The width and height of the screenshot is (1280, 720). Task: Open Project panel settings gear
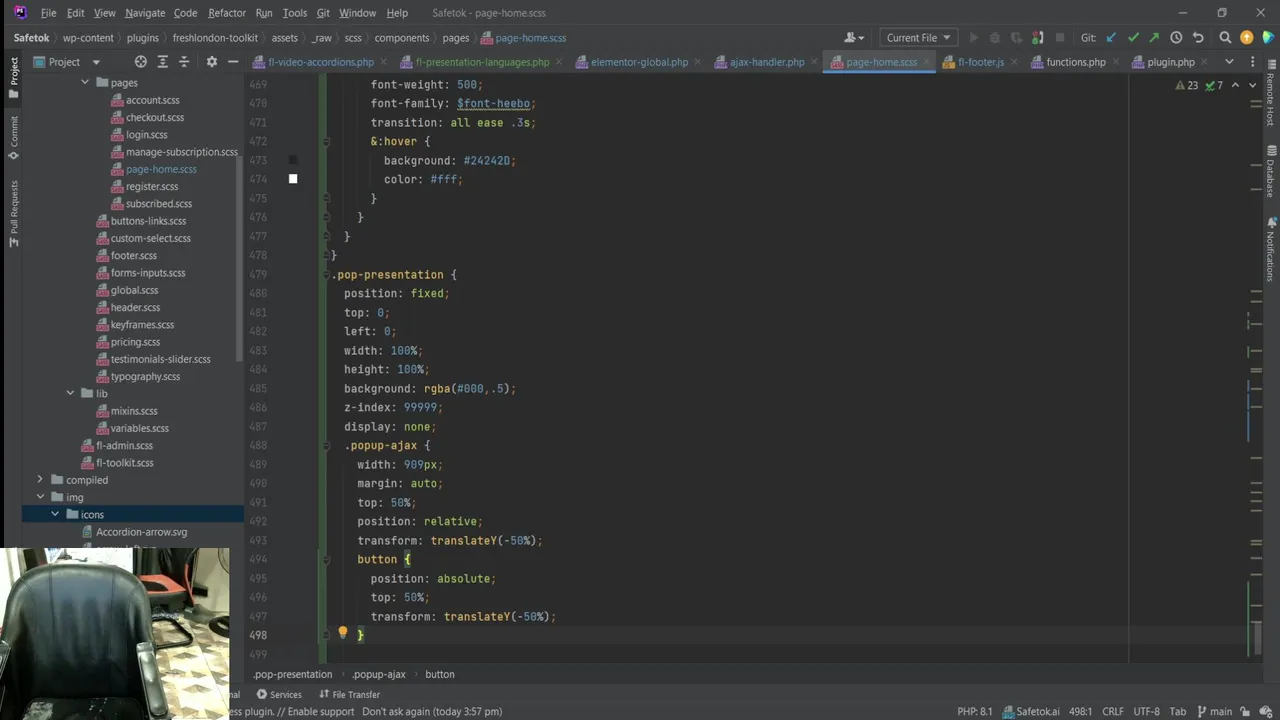211,62
